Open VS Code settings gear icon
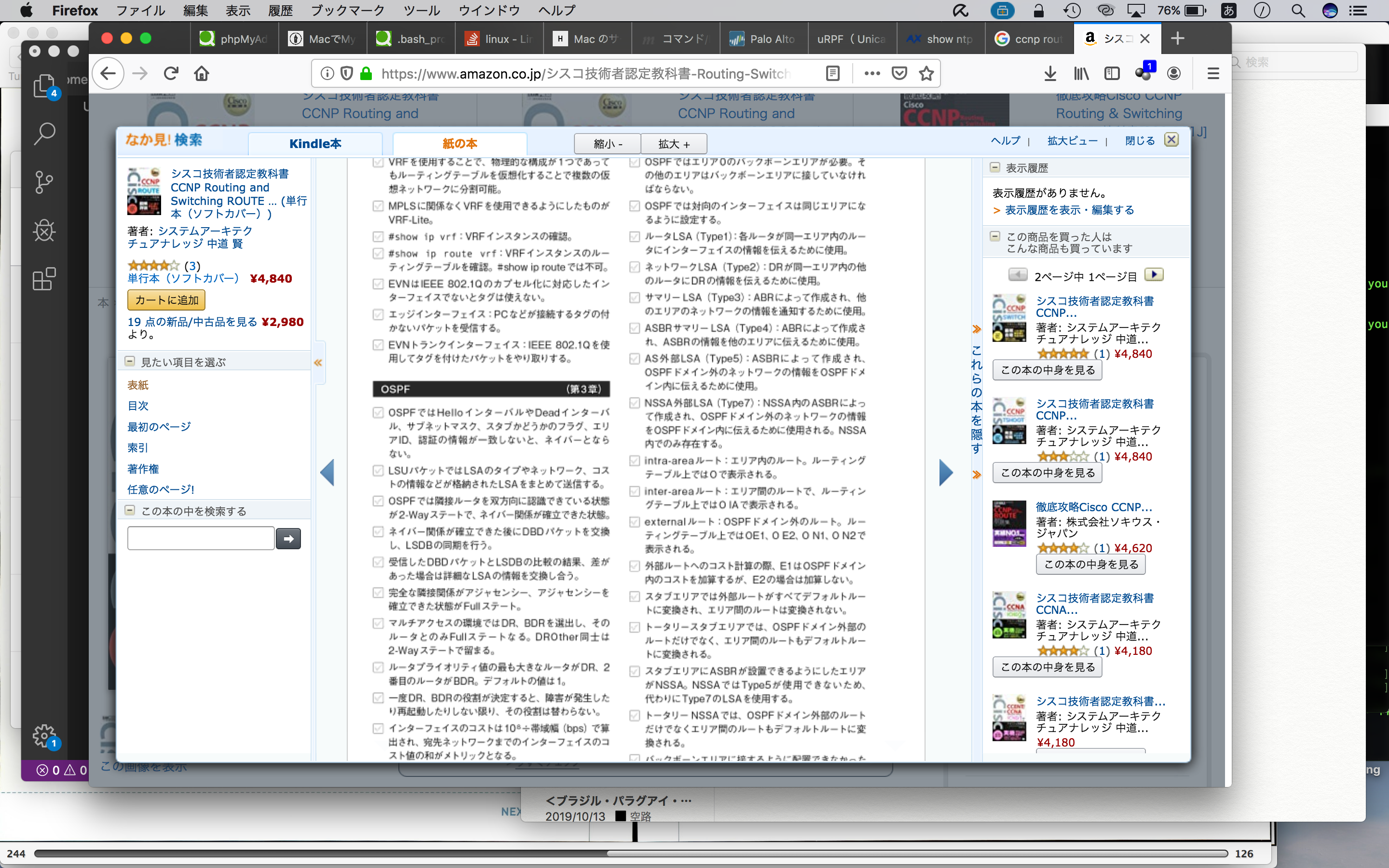Image resolution: width=1389 pixels, height=868 pixels. pos(44,735)
